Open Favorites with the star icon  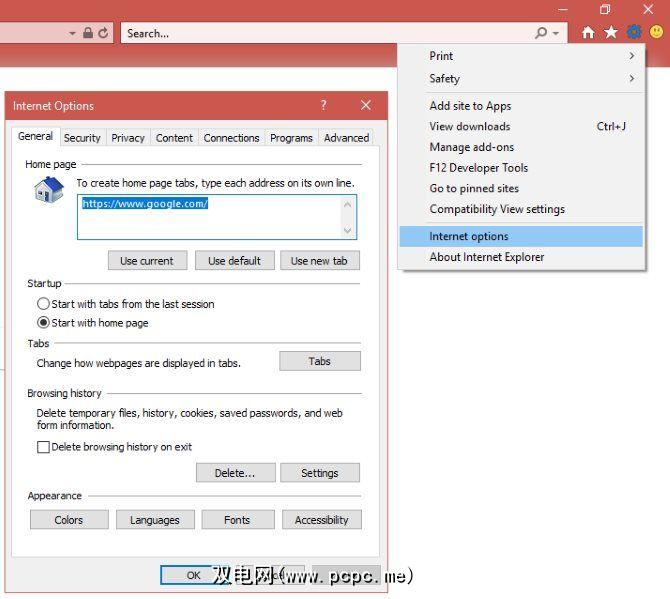[611, 32]
